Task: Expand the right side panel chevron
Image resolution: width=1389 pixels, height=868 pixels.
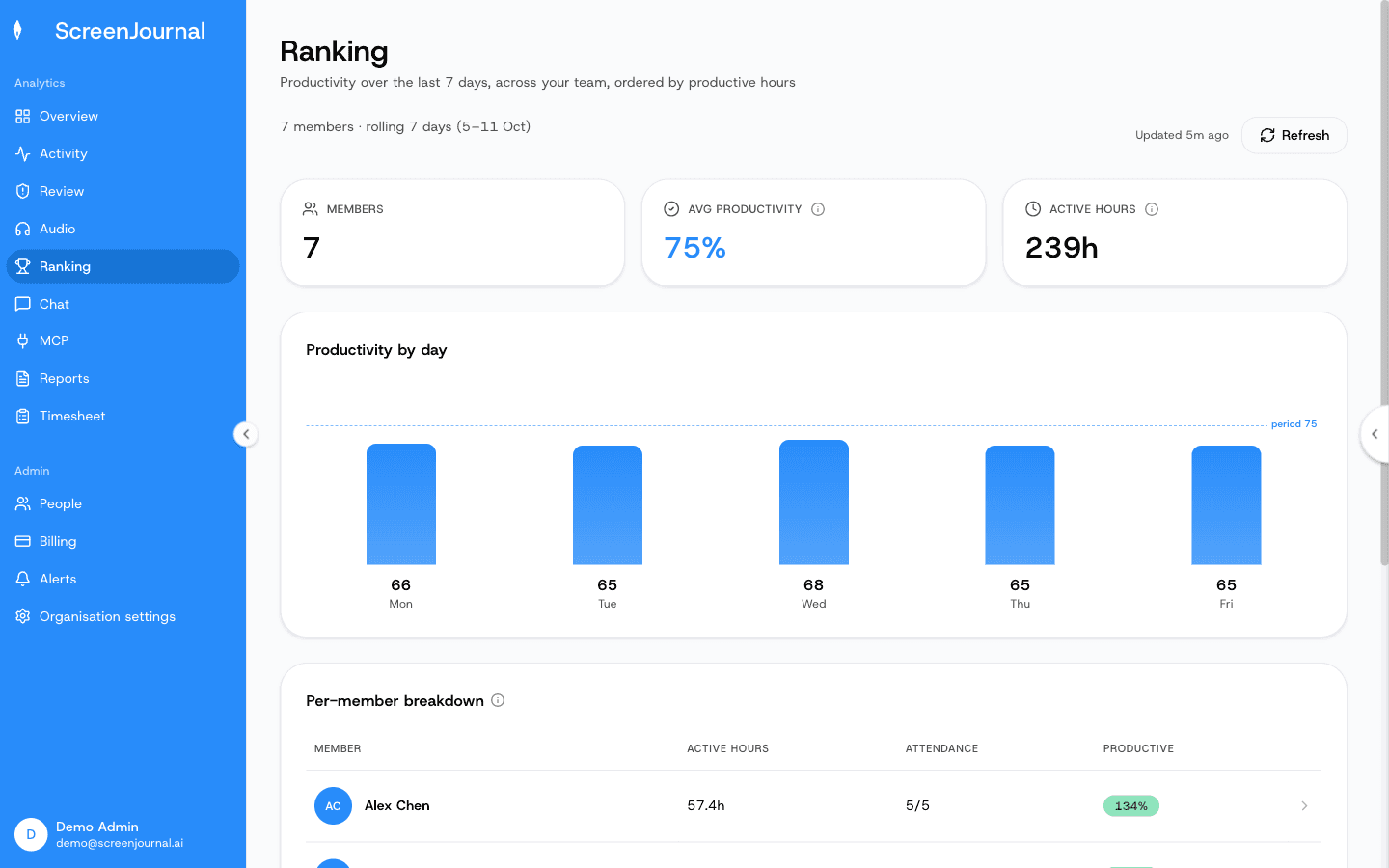Action: [x=1375, y=434]
